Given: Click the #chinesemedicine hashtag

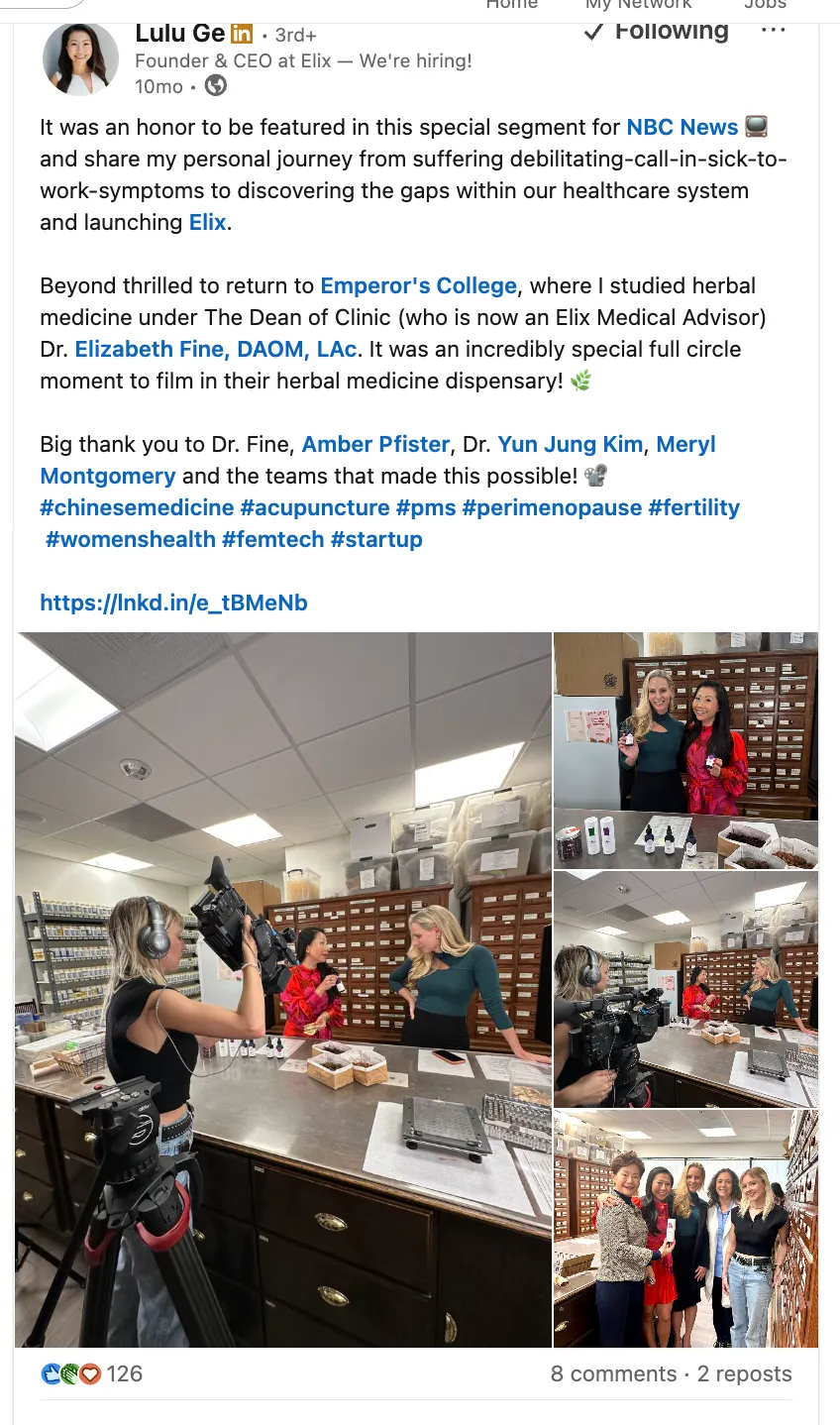Looking at the screenshot, I should 138,507.
